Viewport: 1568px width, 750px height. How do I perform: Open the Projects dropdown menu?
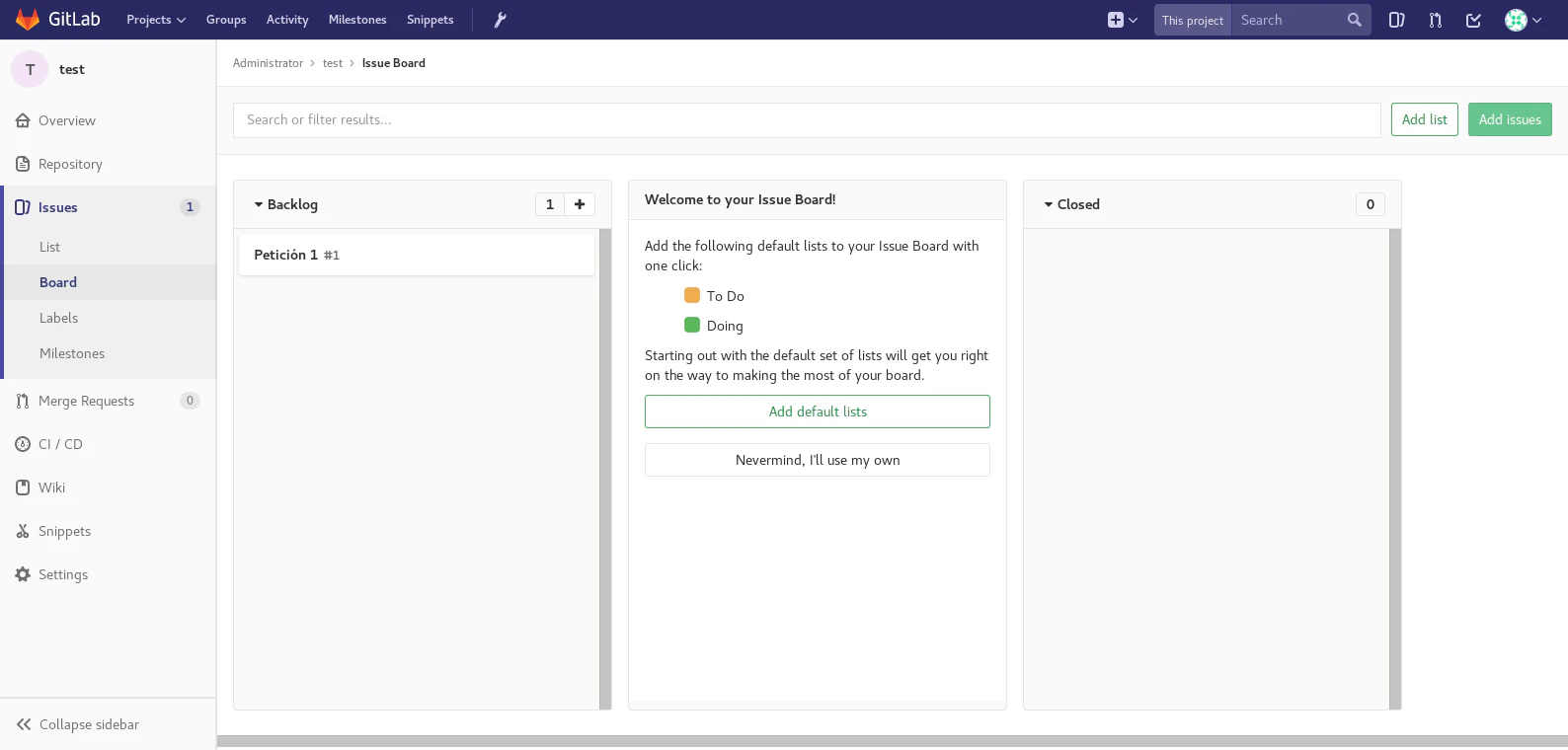point(156,20)
